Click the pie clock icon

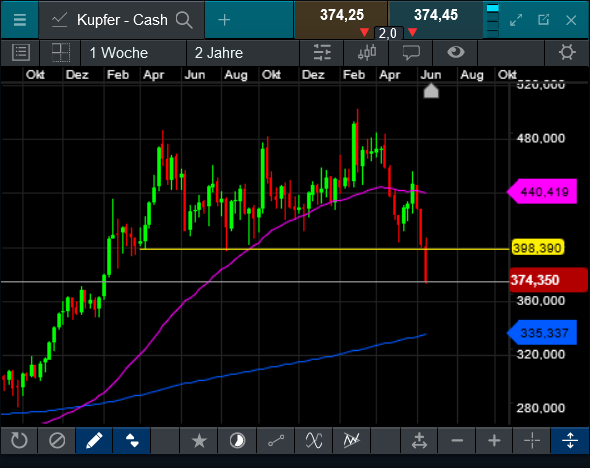237,440
